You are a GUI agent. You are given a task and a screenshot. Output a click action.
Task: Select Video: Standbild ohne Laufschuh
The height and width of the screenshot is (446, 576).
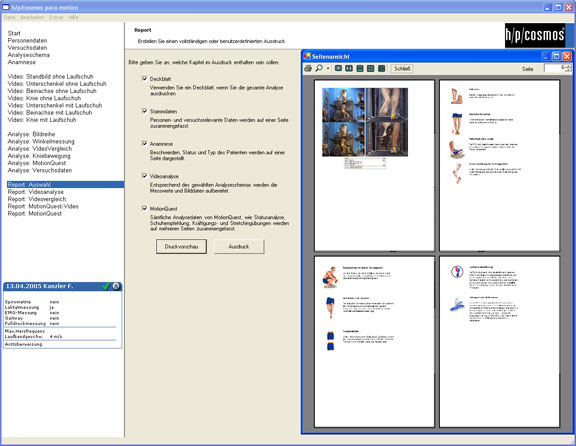tap(50, 76)
